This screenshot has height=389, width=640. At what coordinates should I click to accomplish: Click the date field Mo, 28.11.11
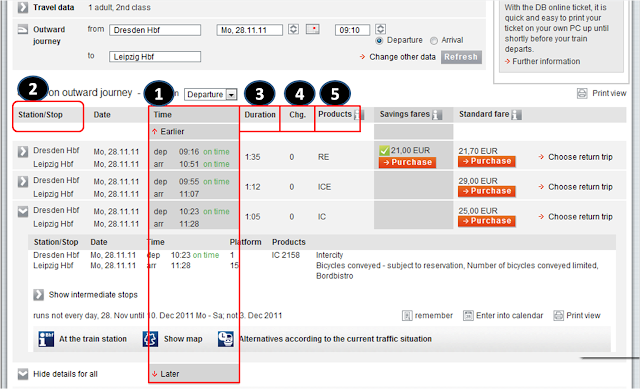(x=249, y=30)
